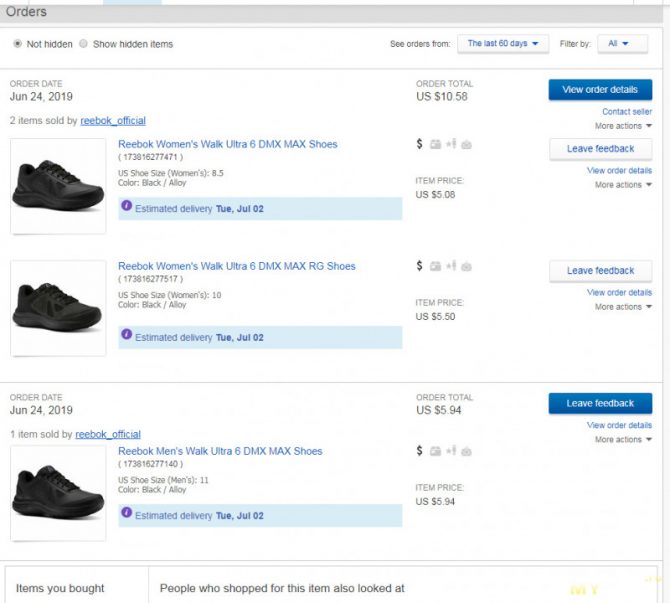Expand More actions for the $5.08 item
Screen dimensions: 670x603
[623, 185]
